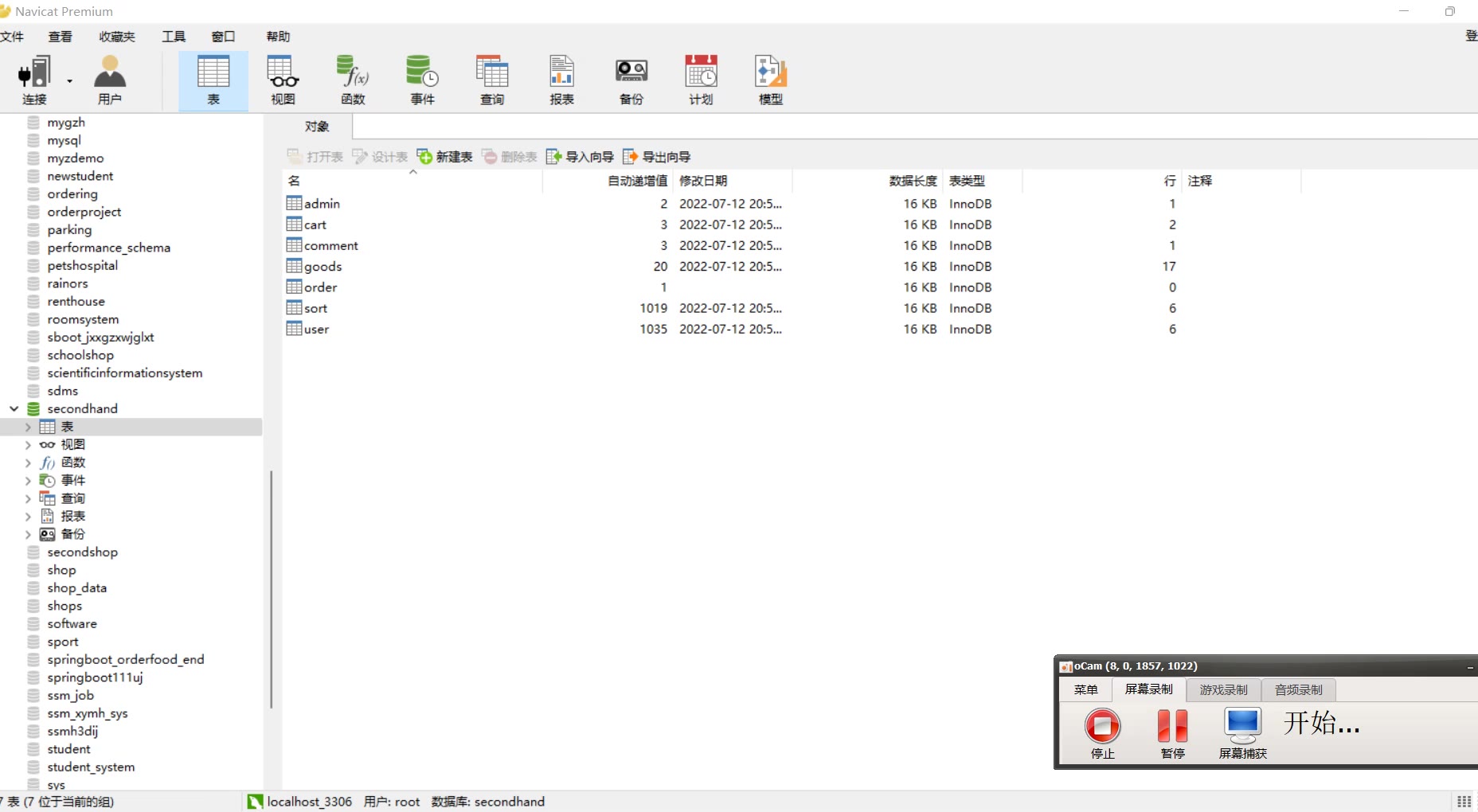
Task: Expand the Queries node under secondhand
Action: (x=28, y=498)
